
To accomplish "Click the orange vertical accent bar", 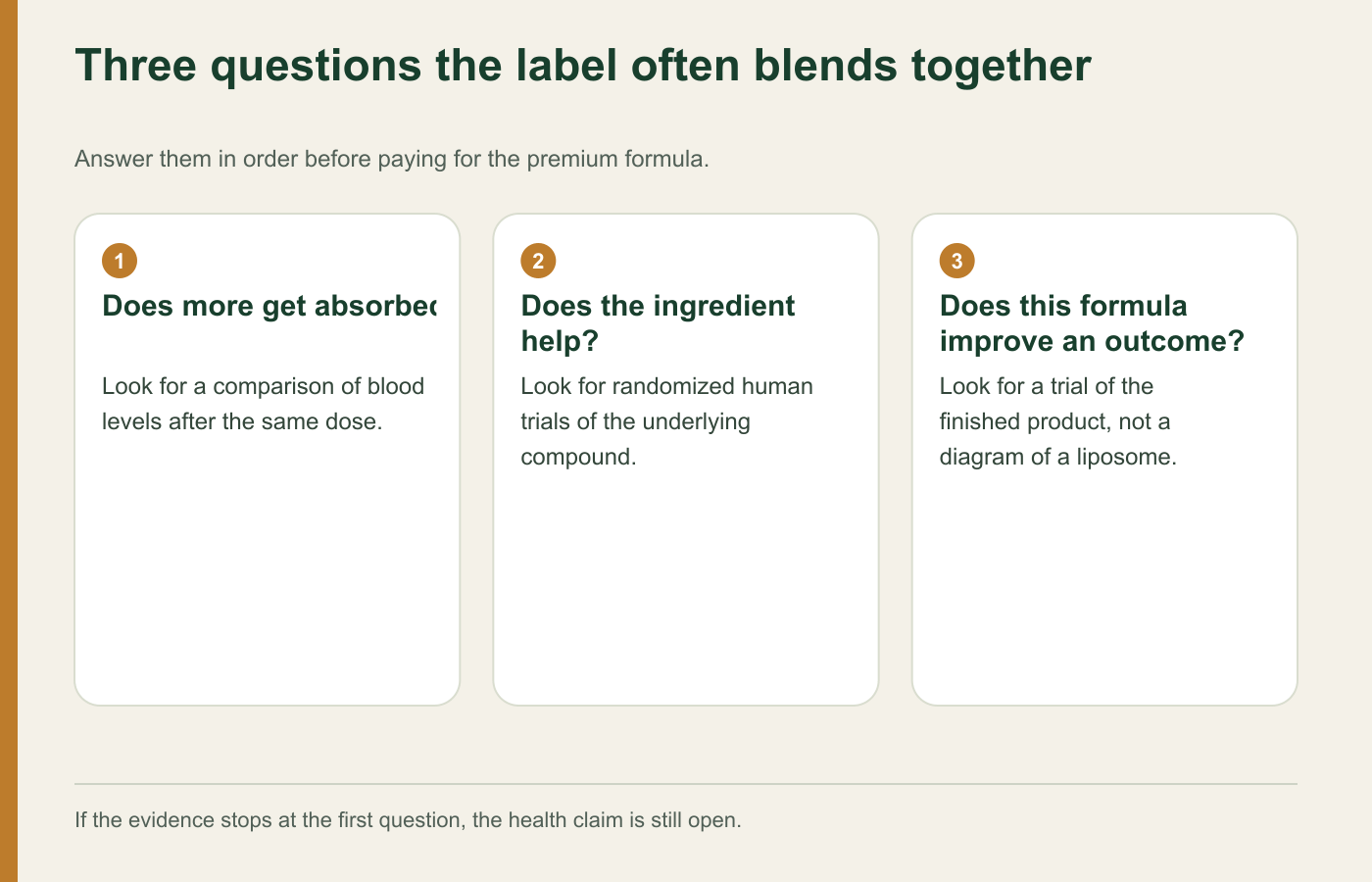I will 9,441.
